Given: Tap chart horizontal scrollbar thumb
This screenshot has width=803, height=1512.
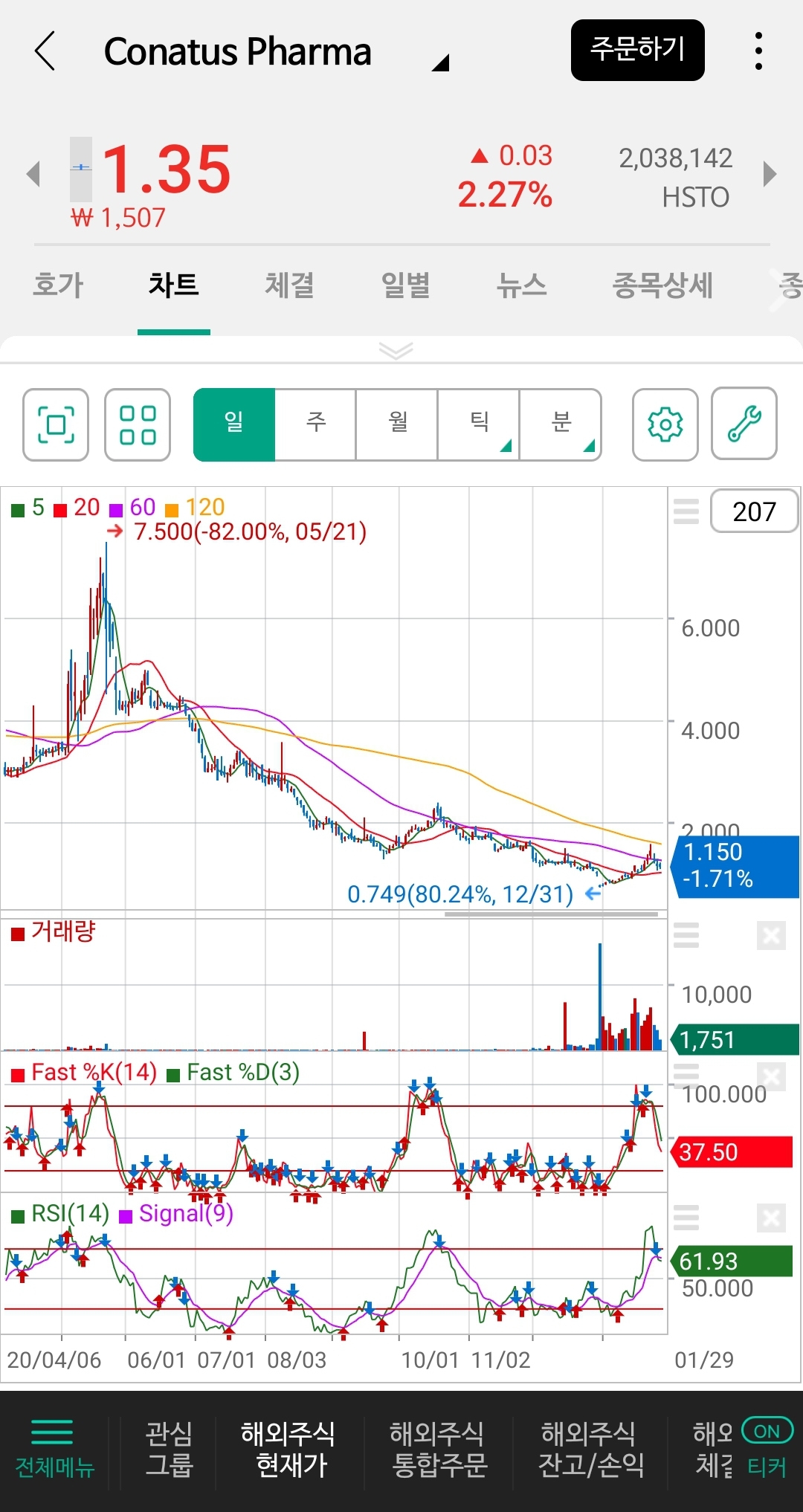Looking at the screenshot, I should coord(551,914).
